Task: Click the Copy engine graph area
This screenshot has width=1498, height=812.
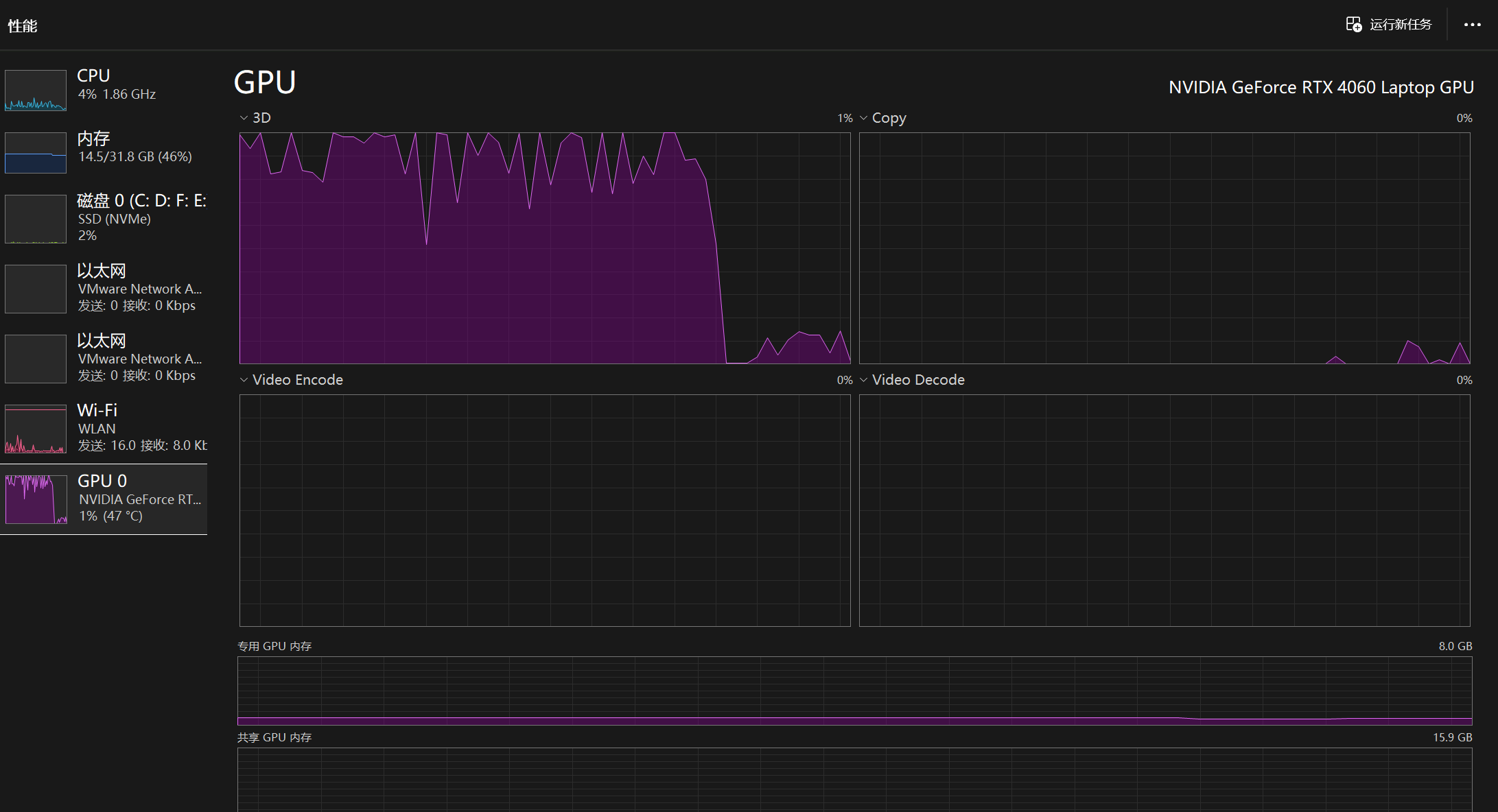Action: pos(1164,248)
